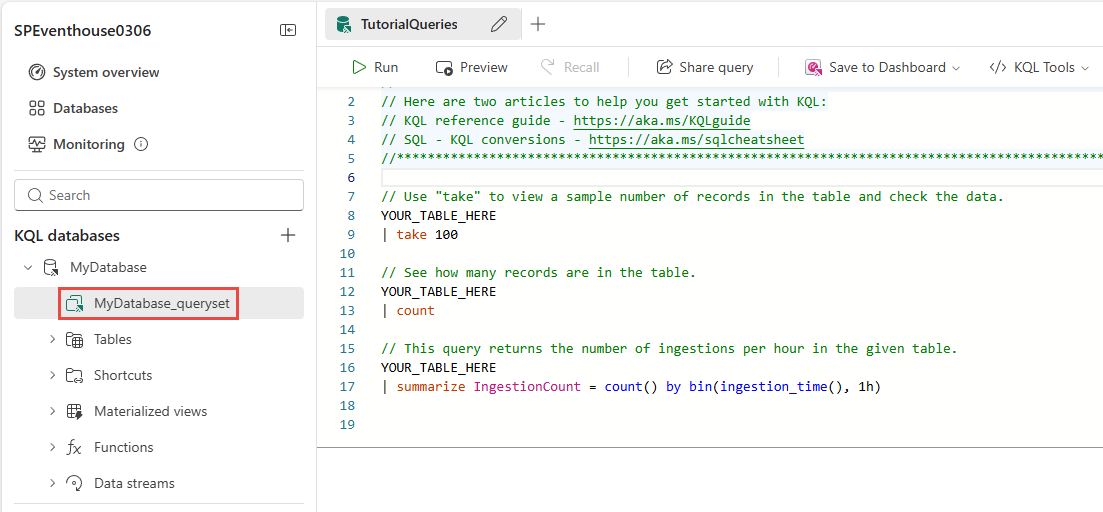Collapse the MyDatabase tree node

pos(27,267)
